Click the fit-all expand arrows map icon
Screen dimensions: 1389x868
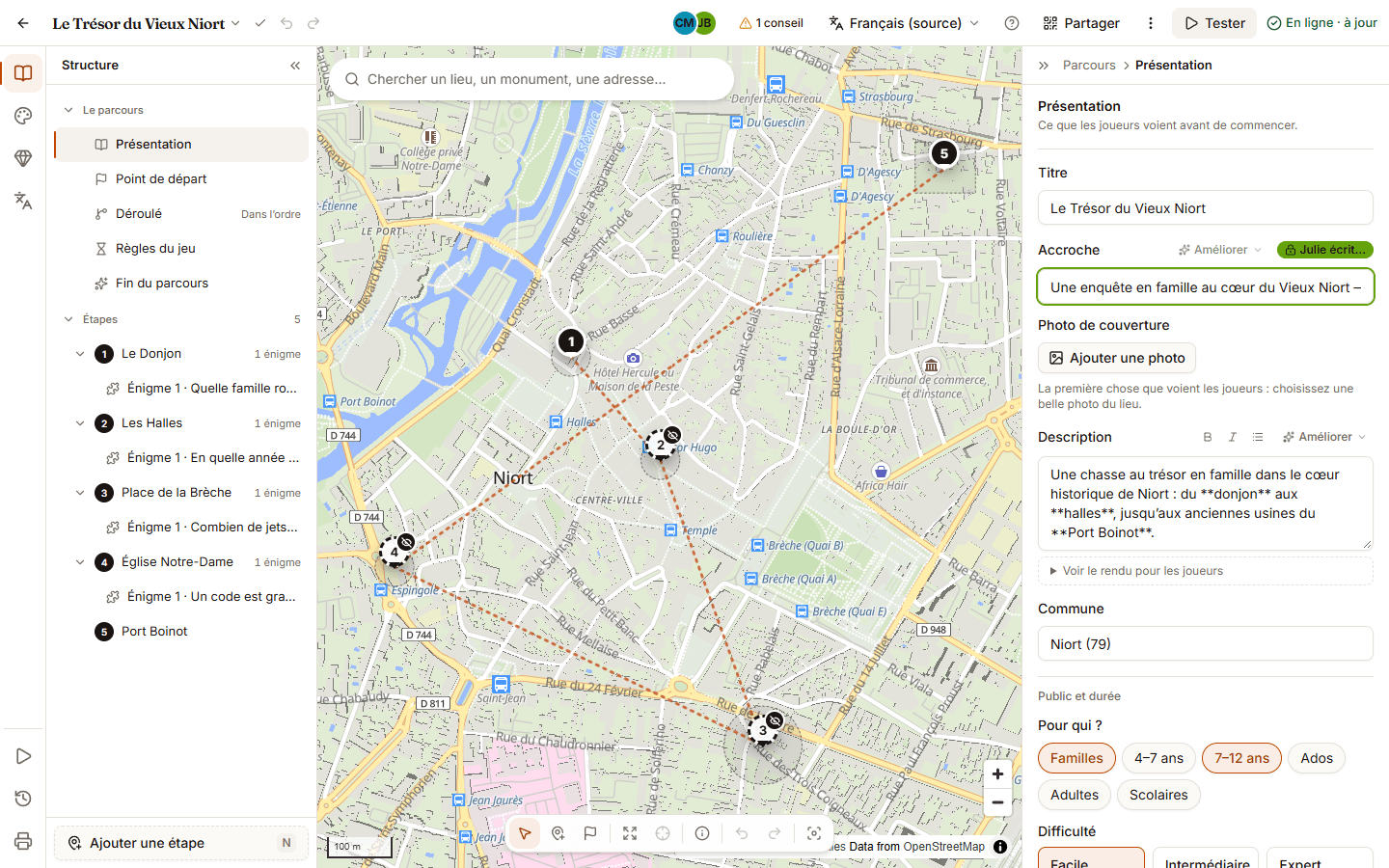(630, 833)
